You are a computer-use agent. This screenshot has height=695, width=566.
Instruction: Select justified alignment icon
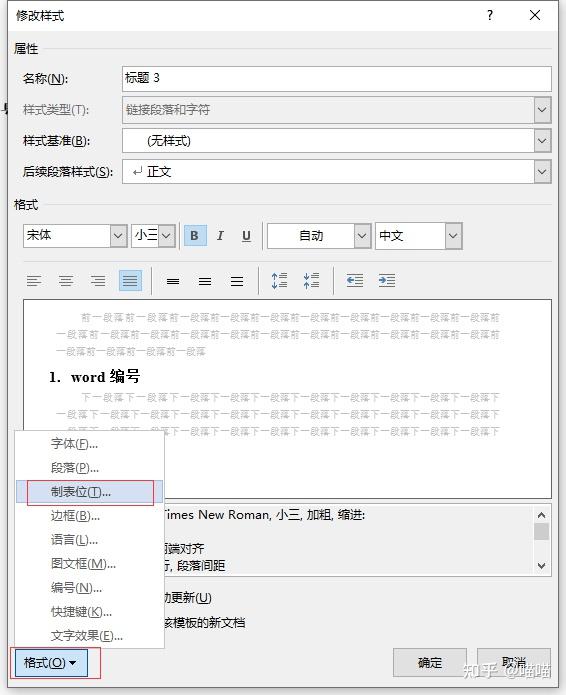pos(130,281)
